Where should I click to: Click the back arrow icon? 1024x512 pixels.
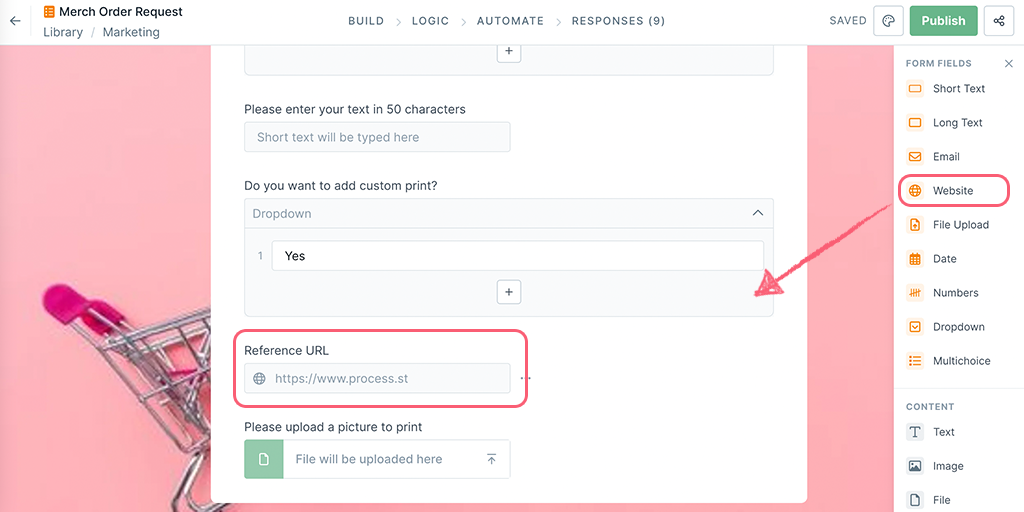click(x=15, y=21)
